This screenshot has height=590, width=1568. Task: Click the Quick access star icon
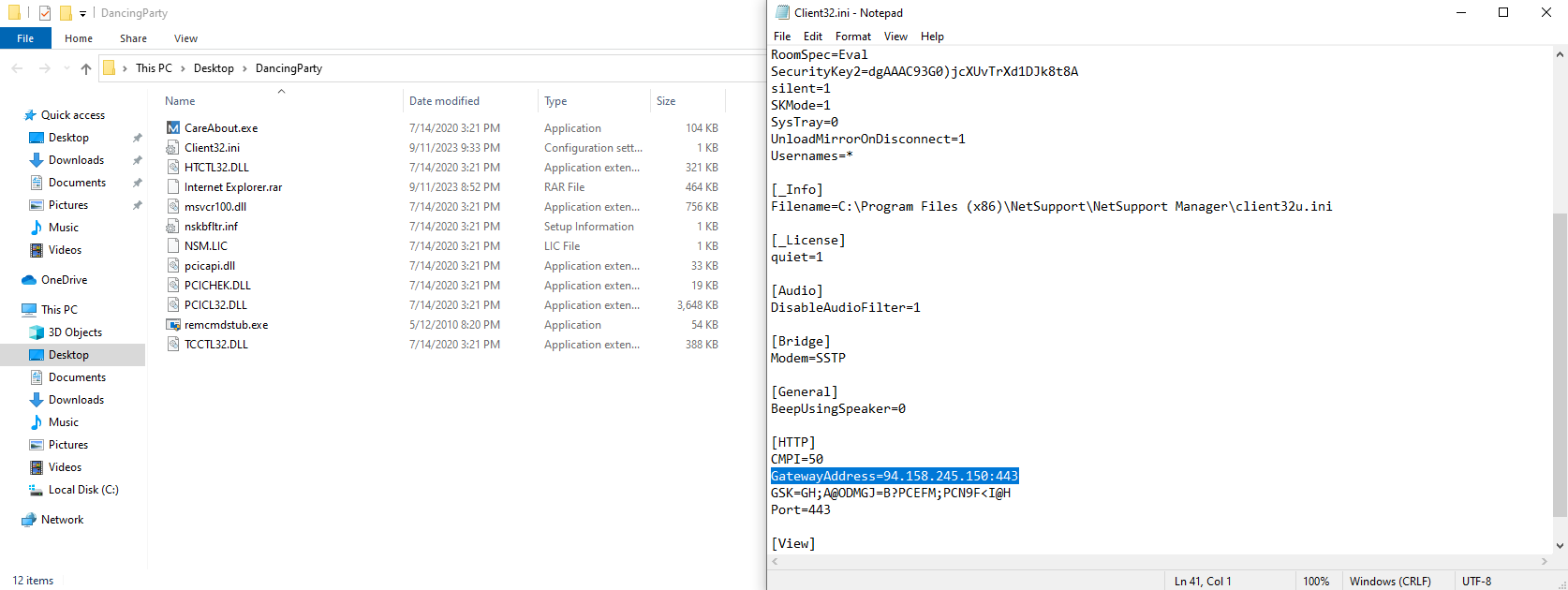pos(30,115)
